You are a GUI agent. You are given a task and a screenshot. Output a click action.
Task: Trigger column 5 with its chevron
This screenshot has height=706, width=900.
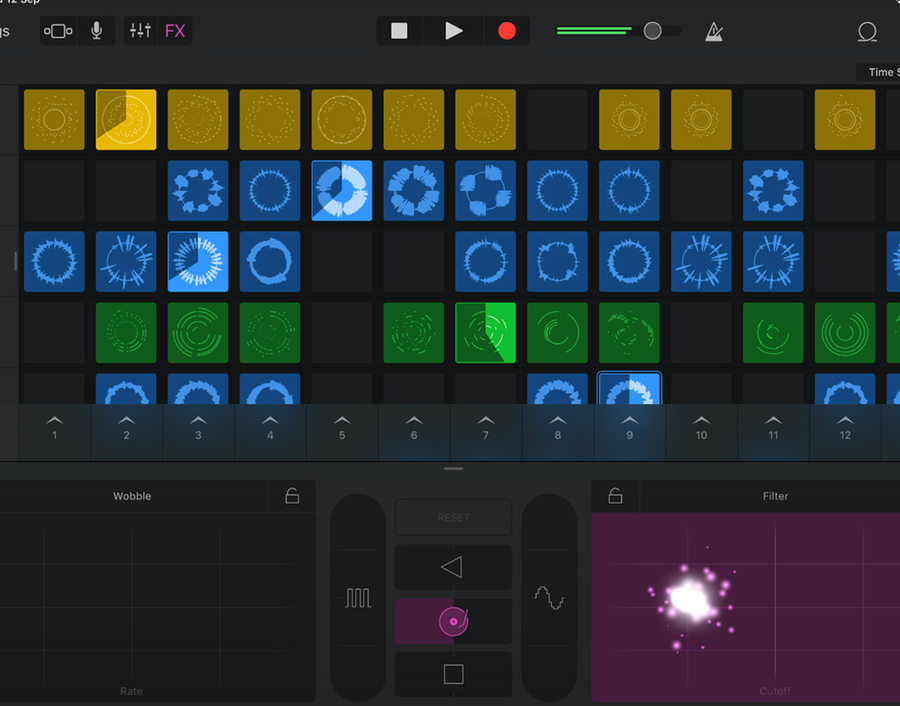pos(342,428)
